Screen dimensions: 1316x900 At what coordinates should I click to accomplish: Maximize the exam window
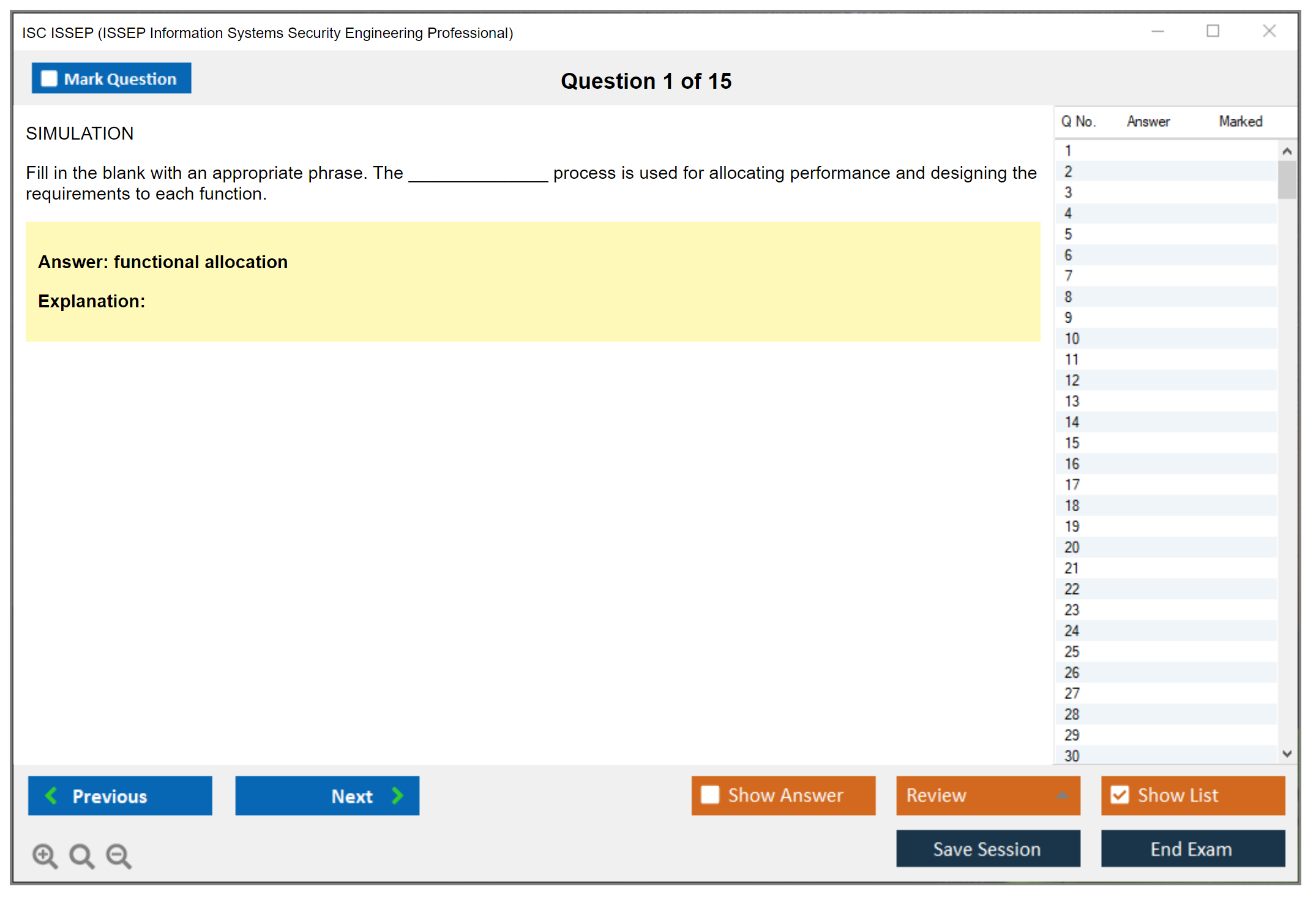click(1213, 31)
